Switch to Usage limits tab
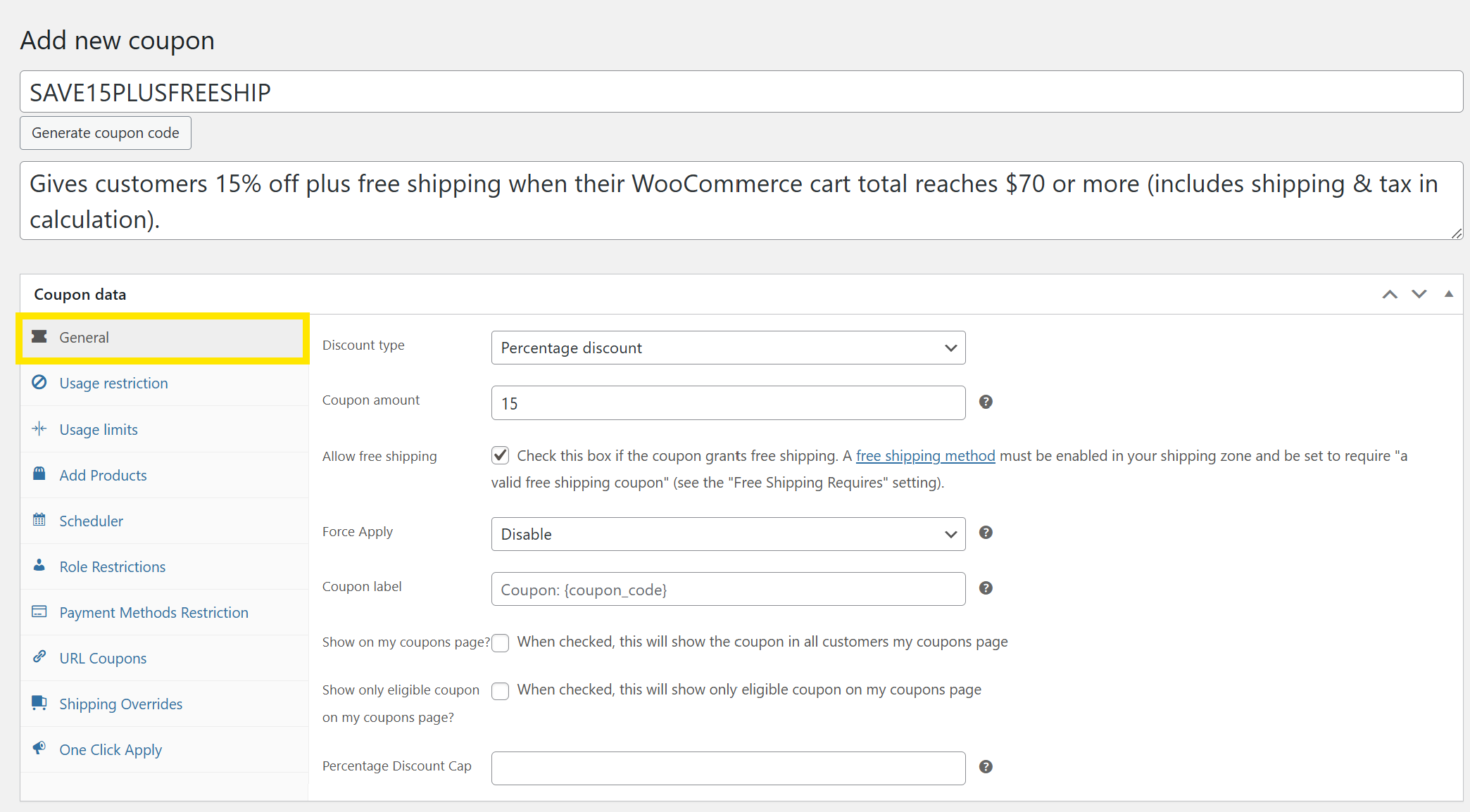Image resolution: width=1470 pixels, height=812 pixels. 165,429
